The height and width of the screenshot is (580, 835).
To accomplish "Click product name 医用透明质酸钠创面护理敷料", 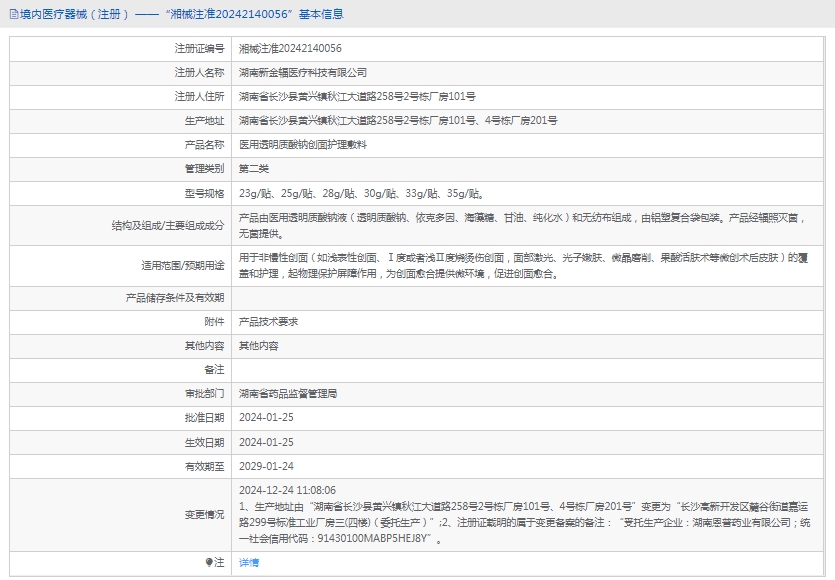I will [x=303, y=145].
